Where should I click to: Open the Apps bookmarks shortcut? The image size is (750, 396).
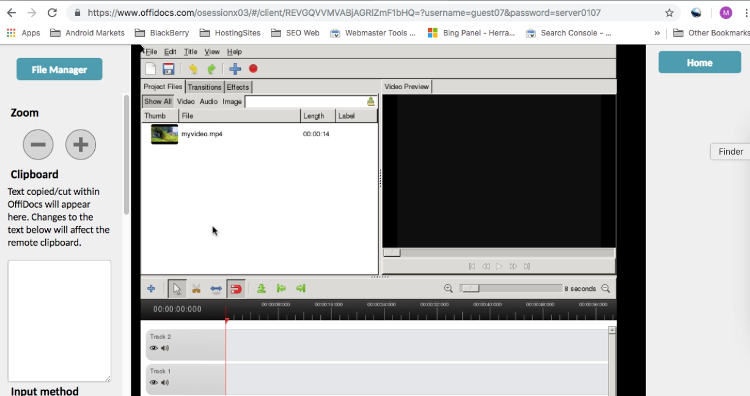click(x=23, y=33)
